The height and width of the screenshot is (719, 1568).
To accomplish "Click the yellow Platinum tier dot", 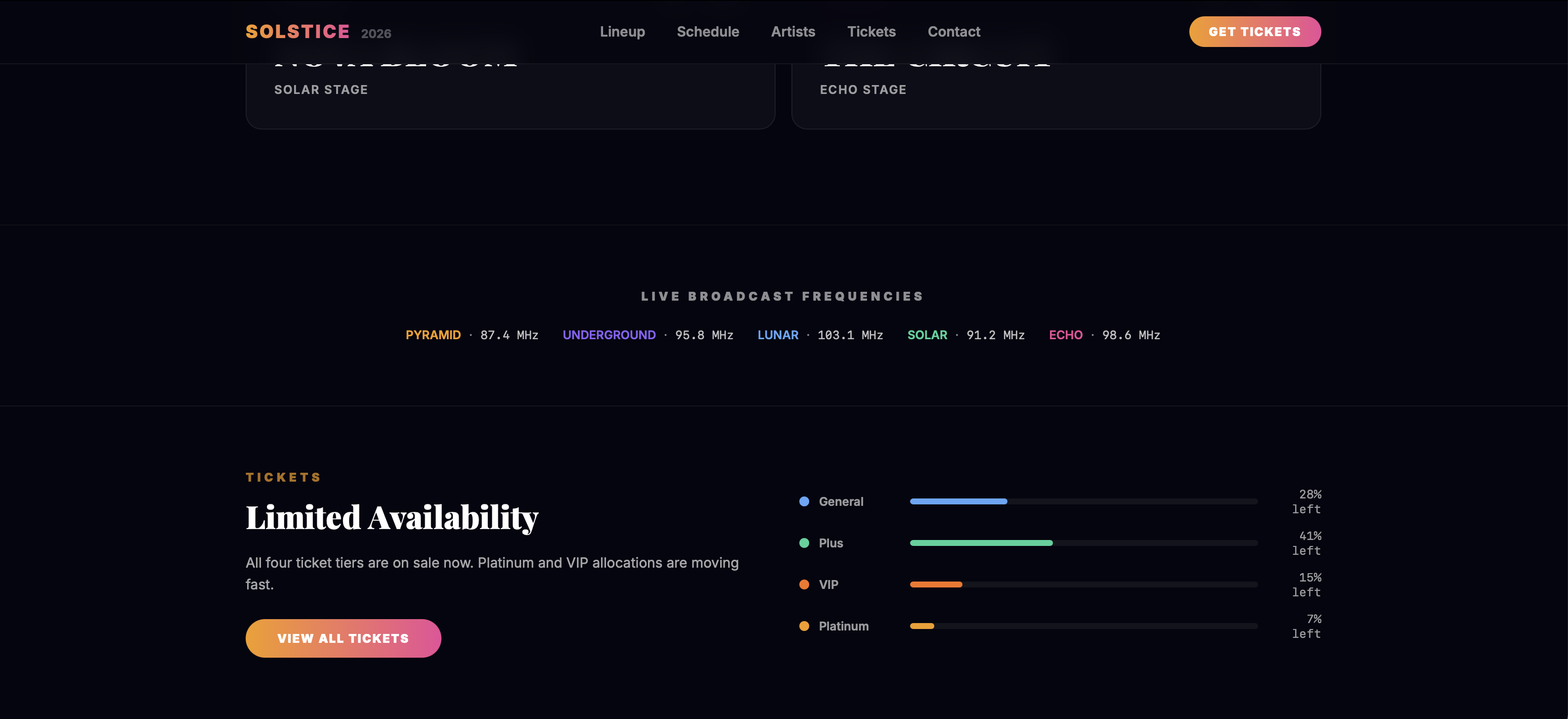I will pyautogui.click(x=803, y=626).
